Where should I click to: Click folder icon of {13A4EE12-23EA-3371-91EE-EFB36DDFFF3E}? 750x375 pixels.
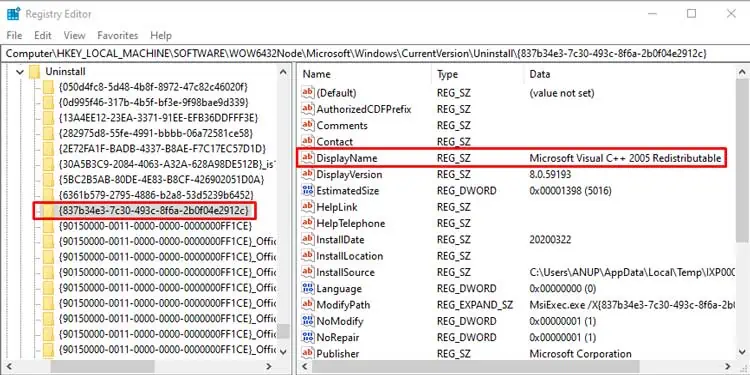coord(48,118)
